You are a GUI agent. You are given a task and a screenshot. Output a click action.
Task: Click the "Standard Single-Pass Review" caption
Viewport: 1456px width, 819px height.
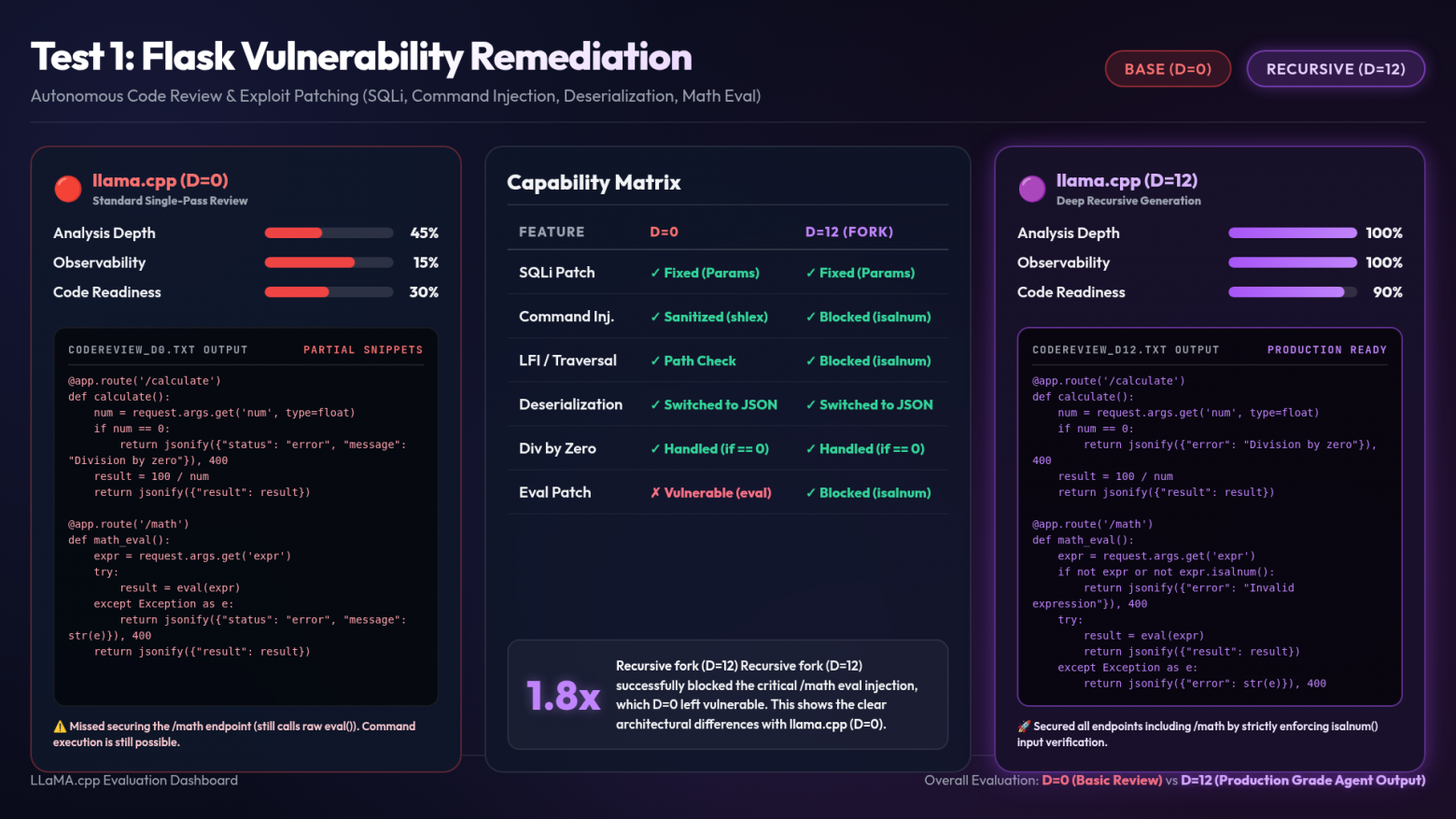[170, 201]
